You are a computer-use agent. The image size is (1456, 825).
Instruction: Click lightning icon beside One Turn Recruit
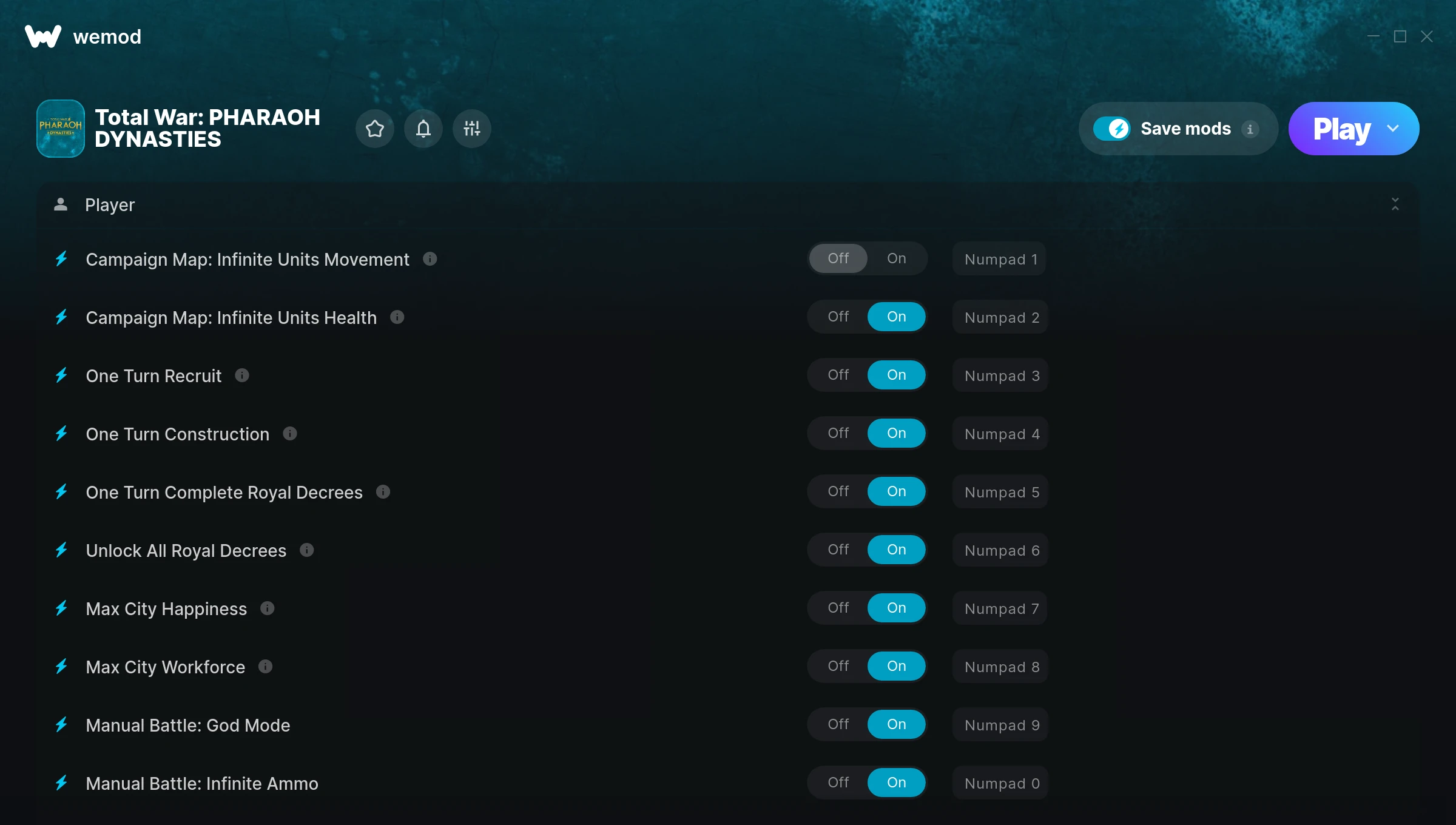[61, 375]
